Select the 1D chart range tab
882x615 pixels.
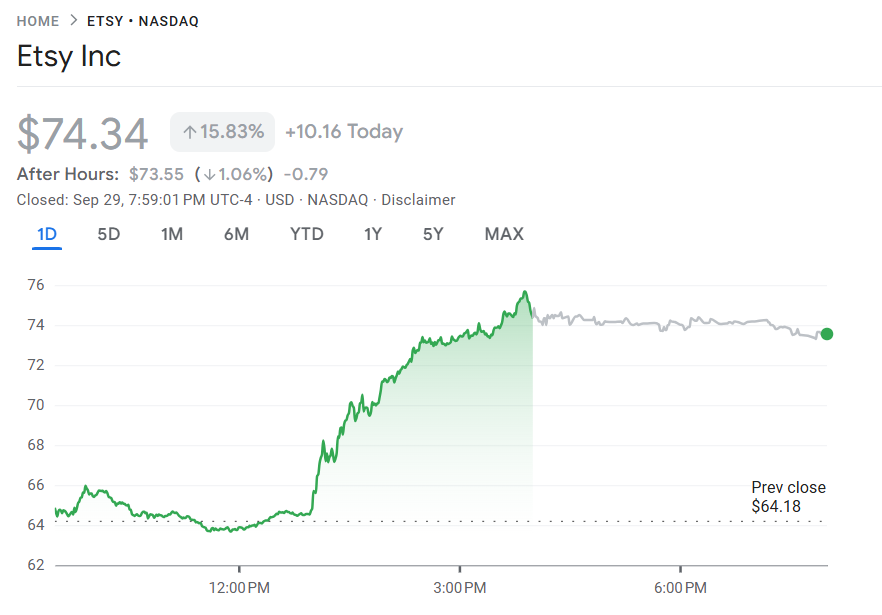pos(47,235)
